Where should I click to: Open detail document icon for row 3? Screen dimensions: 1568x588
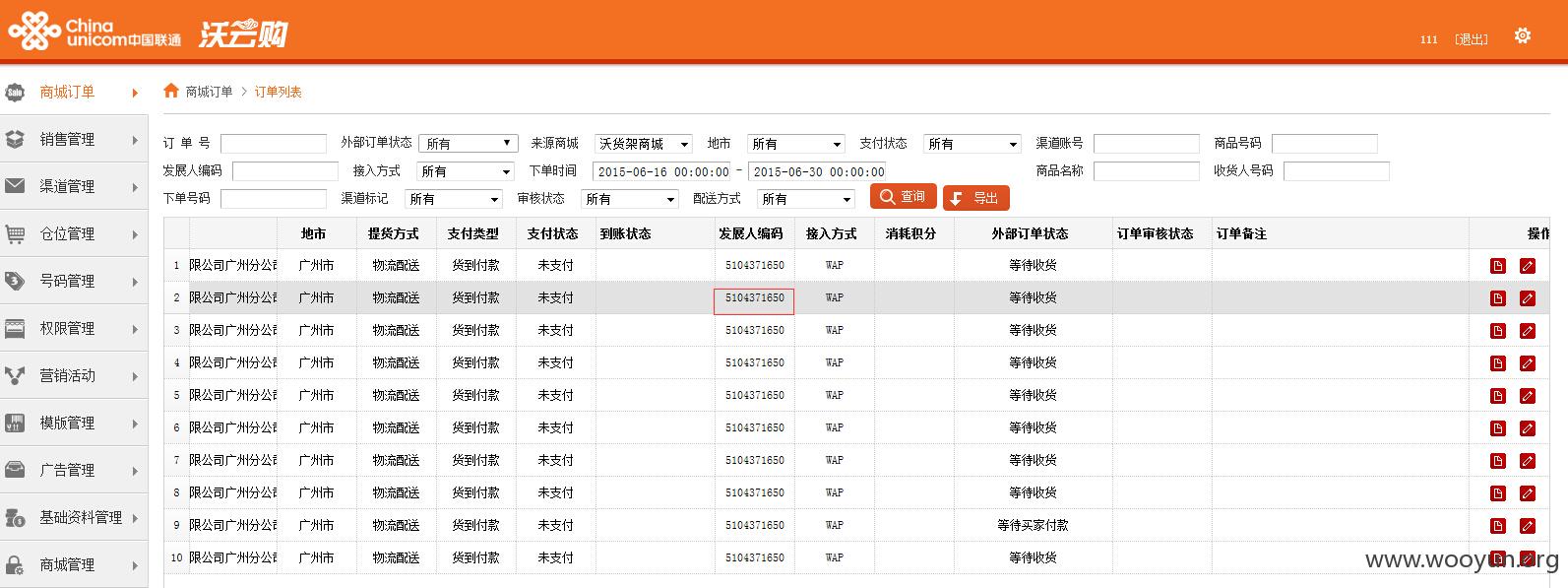1498,331
